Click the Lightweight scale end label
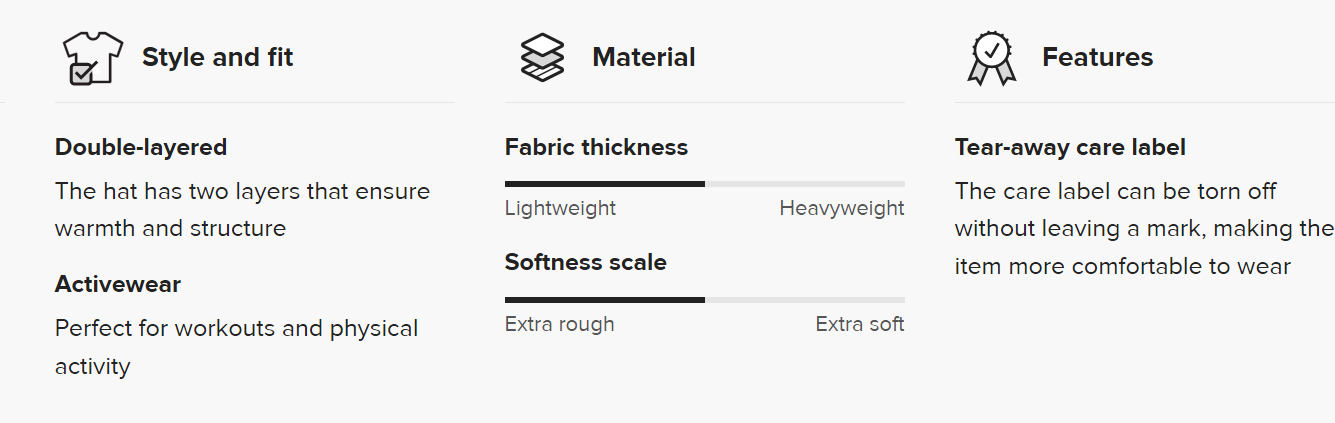The image size is (1335, 423). [x=560, y=208]
